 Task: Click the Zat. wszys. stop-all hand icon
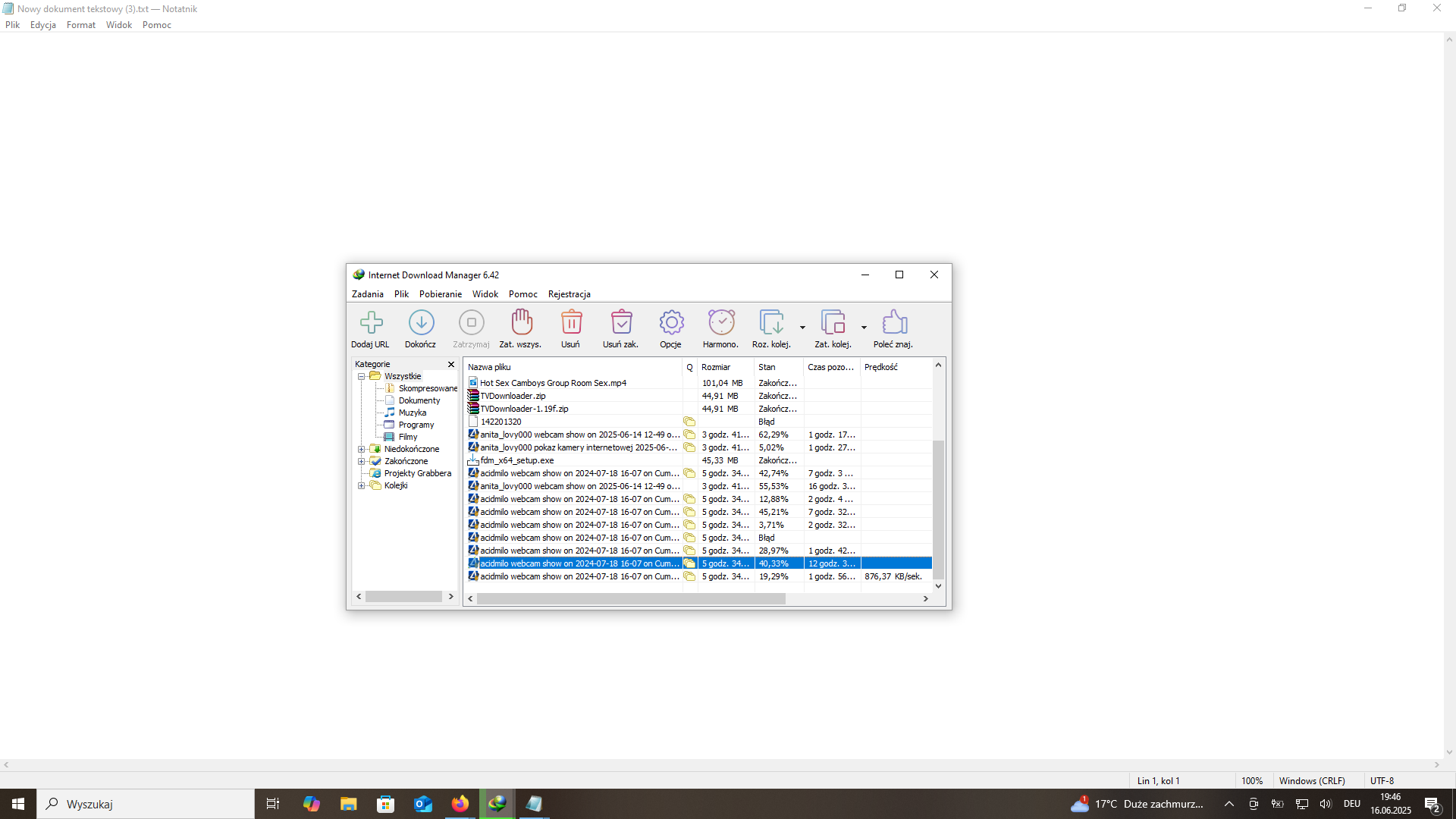coord(521,323)
